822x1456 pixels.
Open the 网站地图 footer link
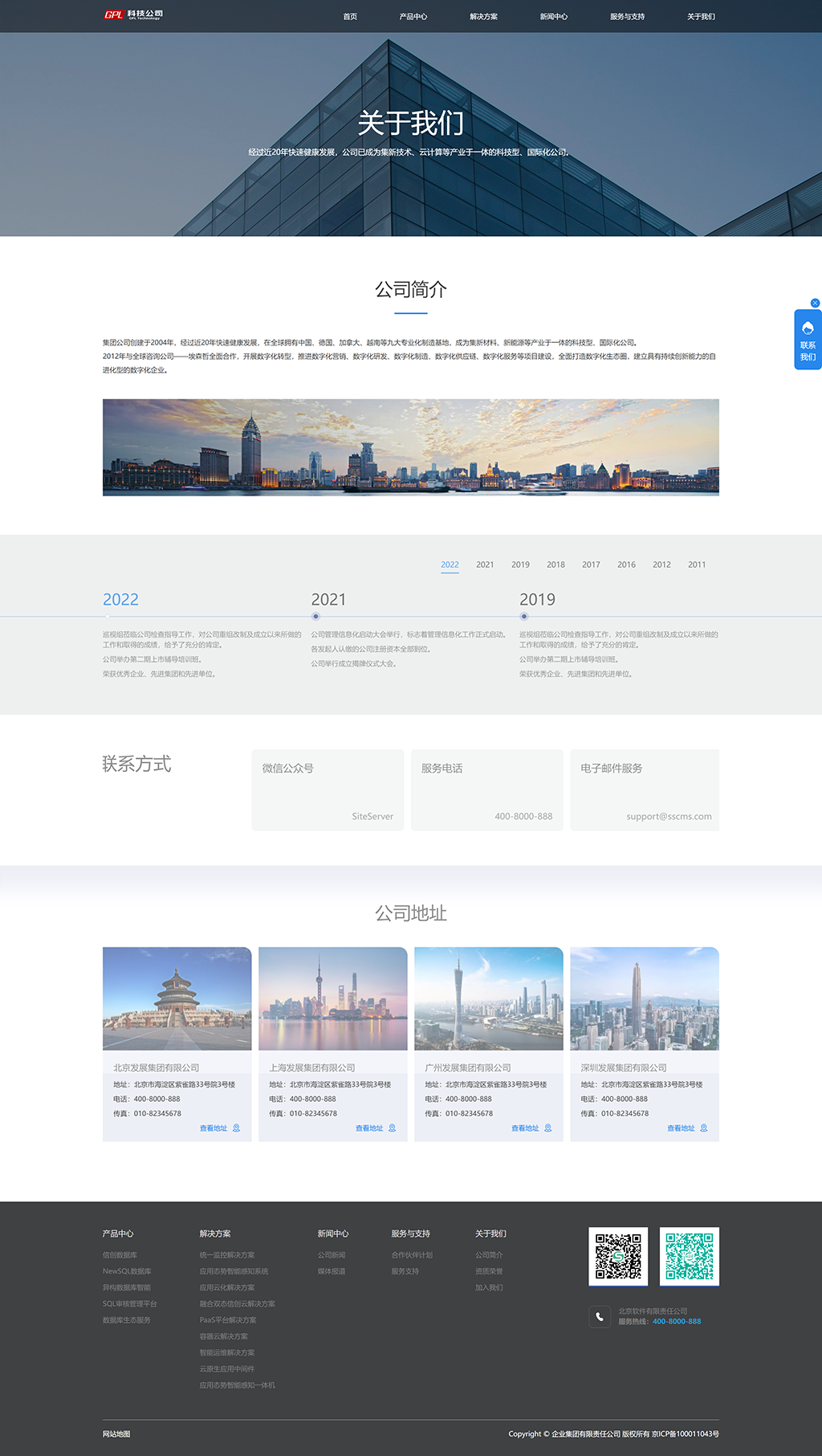pyautogui.click(x=116, y=1434)
